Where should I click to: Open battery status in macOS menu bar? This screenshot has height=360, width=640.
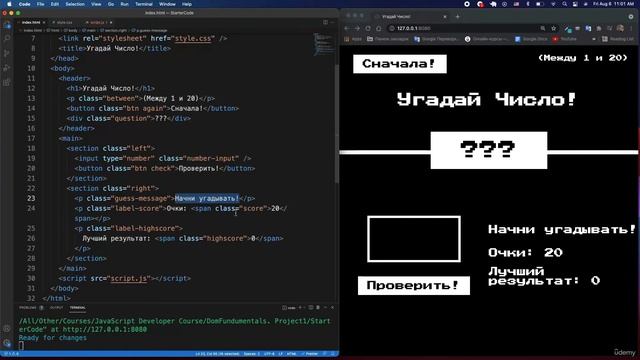coord(540,4)
